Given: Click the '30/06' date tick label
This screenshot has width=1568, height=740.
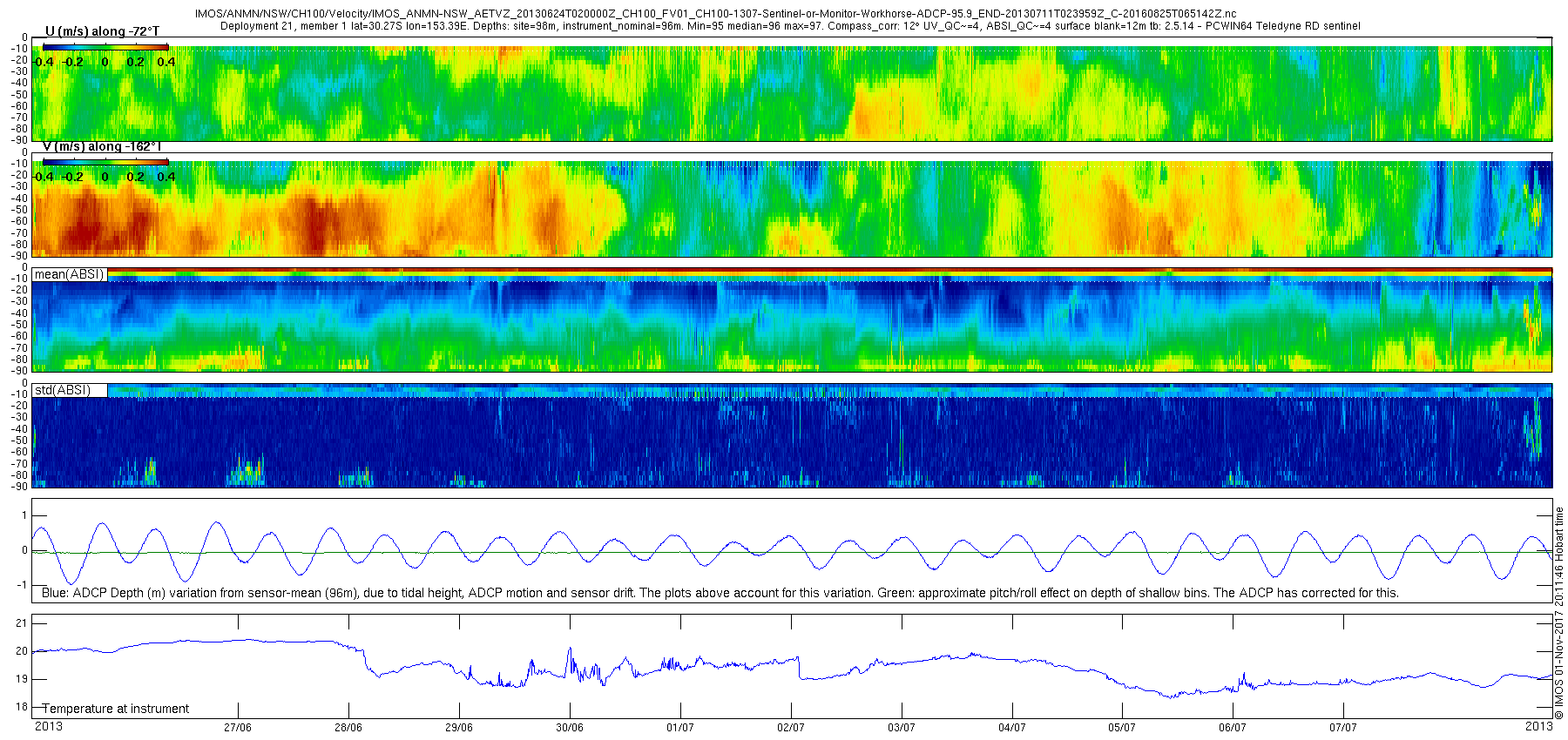Looking at the screenshot, I should (570, 728).
